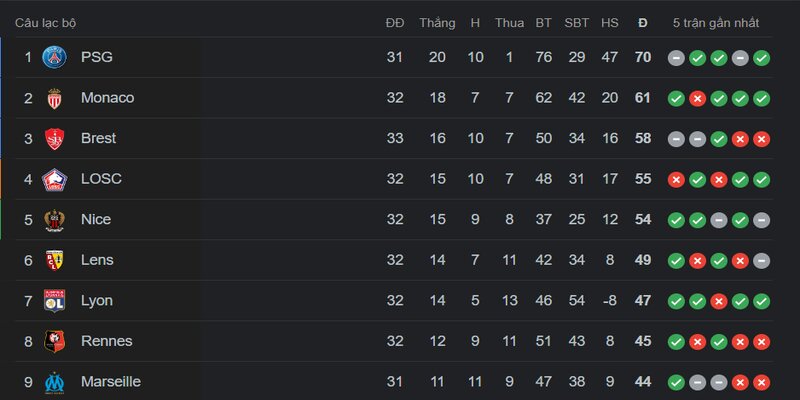This screenshot has width=800, height=400.
Task: Open the PSG team name link
Action: pyautogui.click(x=96, y=57)
